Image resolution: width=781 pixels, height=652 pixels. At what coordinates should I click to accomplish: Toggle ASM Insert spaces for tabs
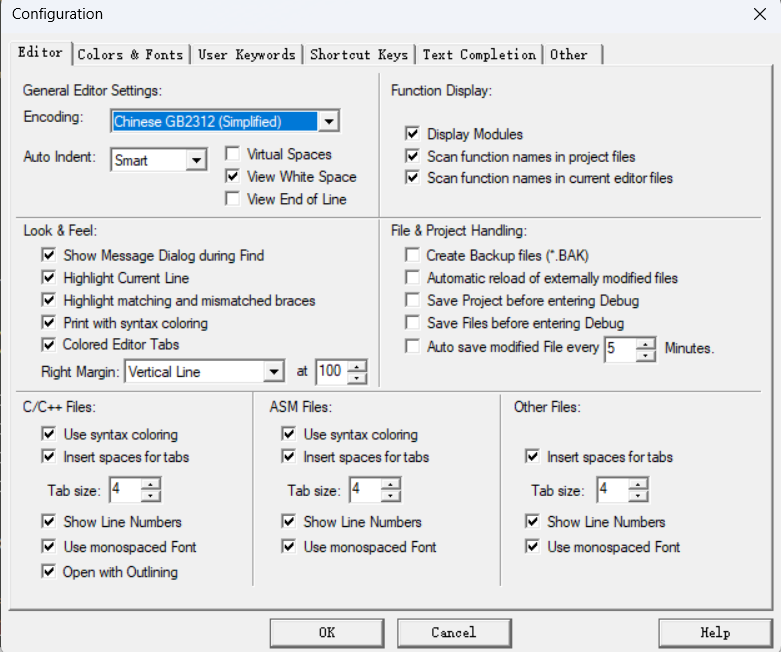tap(289, 456)
